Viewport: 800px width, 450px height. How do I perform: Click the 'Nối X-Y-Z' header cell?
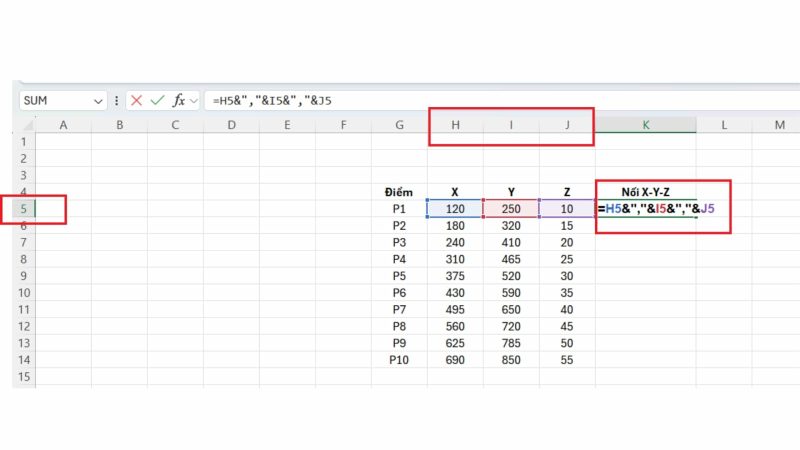(x=646, y=192)
